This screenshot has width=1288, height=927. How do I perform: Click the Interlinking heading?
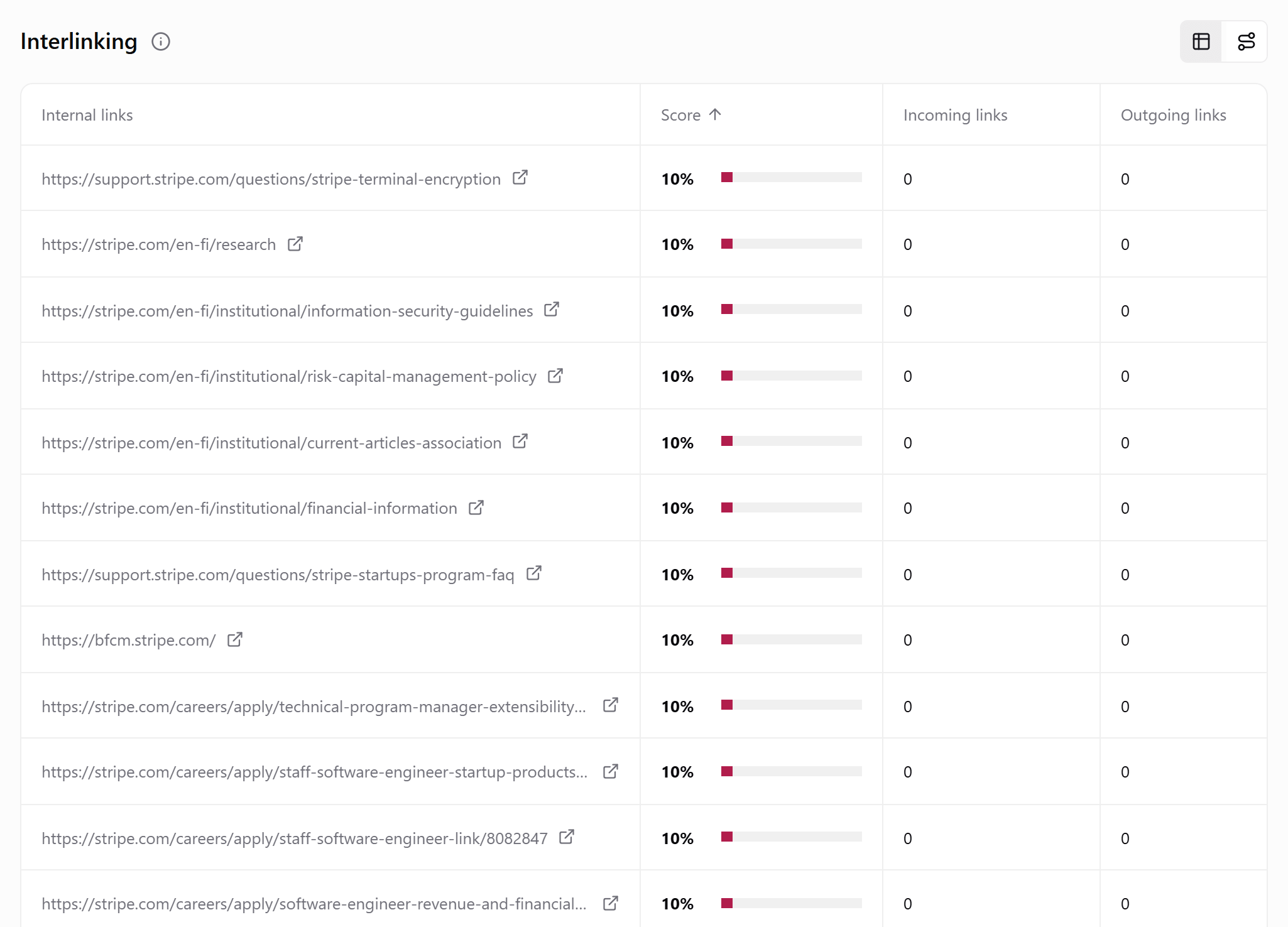click(x=79, y=41)
